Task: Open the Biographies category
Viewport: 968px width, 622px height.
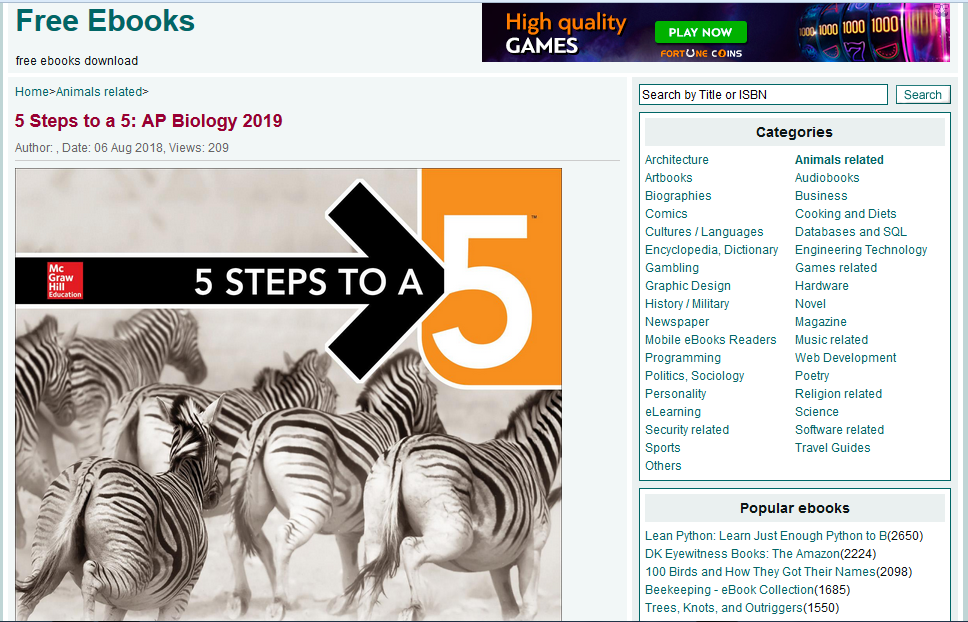Action: (x=678, y=196)
